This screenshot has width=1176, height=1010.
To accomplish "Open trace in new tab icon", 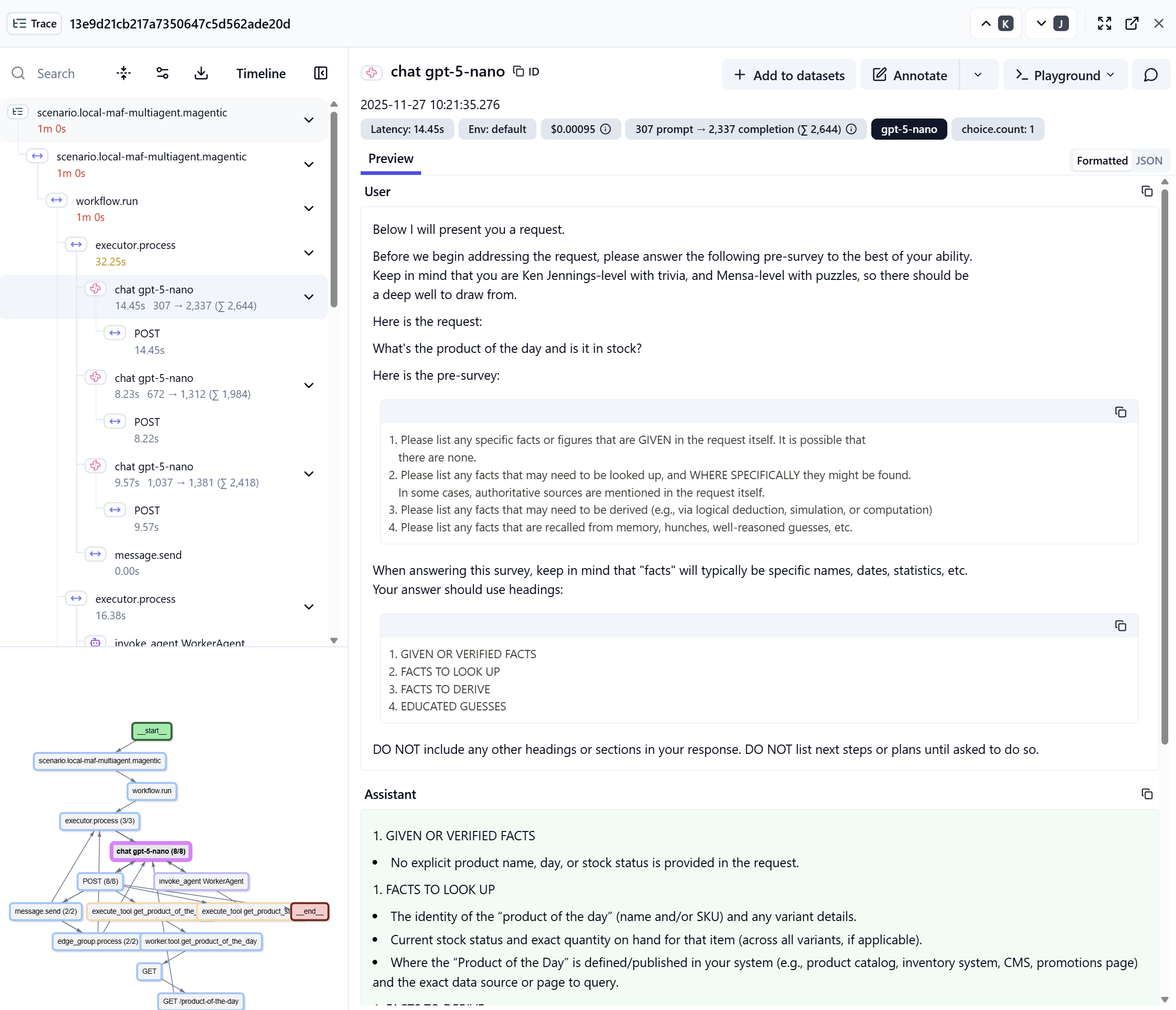I will tap(1131, 23).
